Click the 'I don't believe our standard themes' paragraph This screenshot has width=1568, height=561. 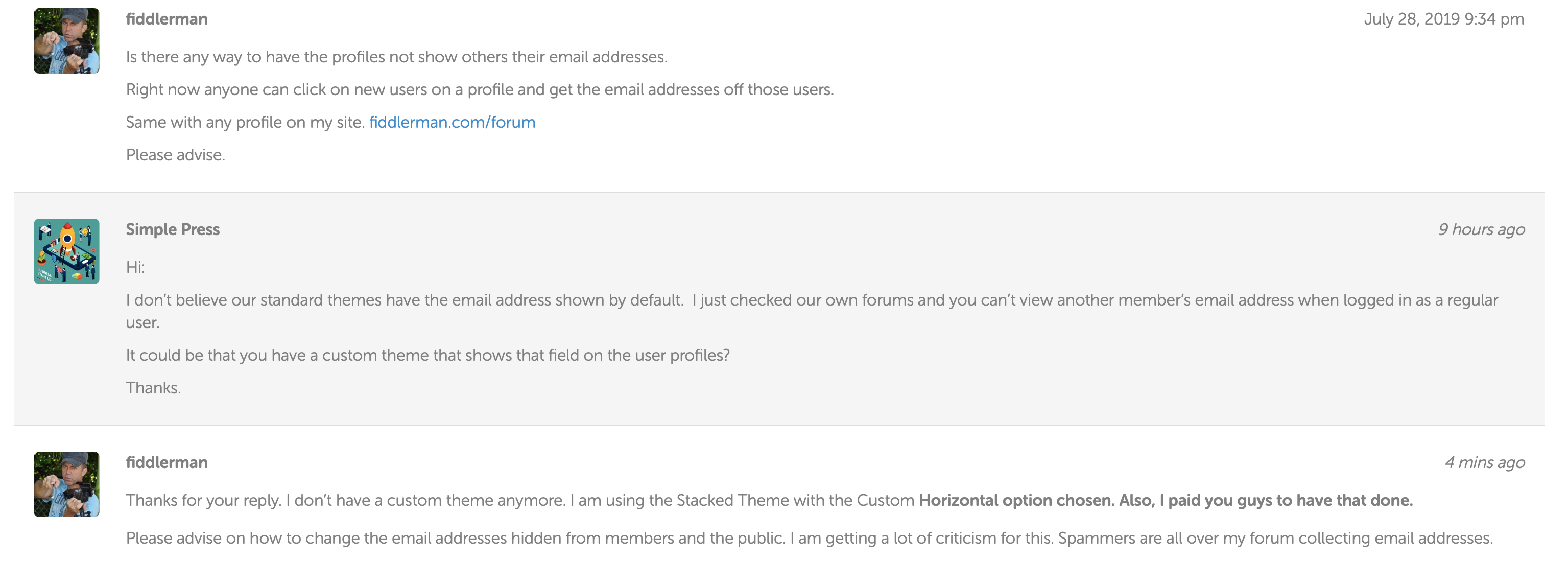pyautogui.click(x=812, y=311)
